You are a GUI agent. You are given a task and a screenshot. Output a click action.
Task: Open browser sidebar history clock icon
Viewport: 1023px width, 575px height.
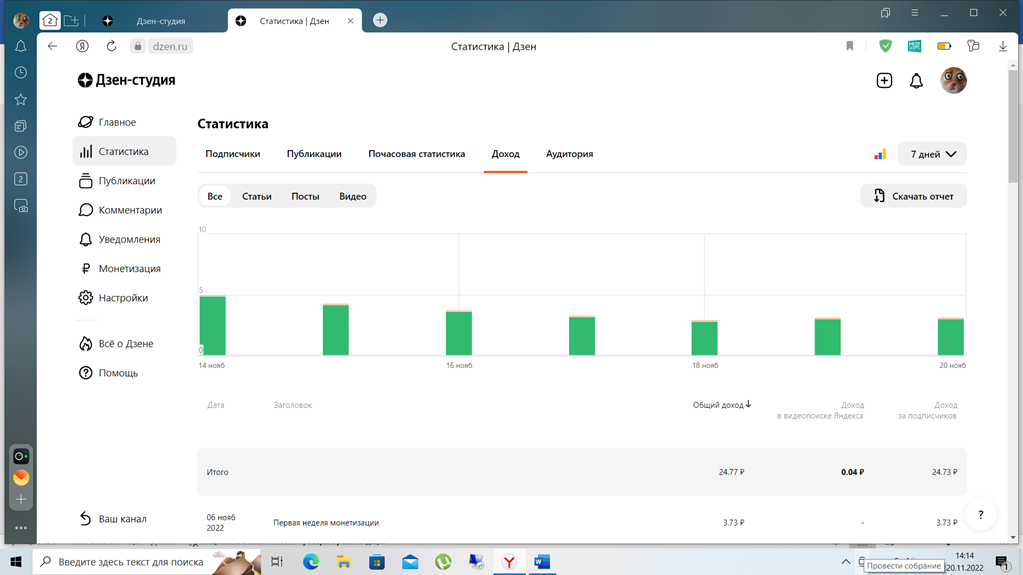[x=21, y=72]
